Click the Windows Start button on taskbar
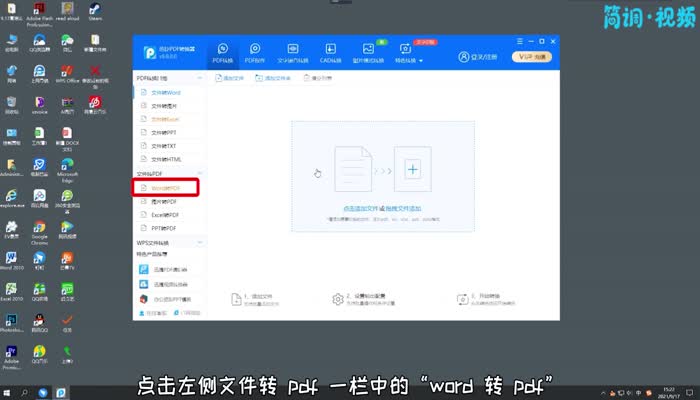 pyautogui.click(x=10, y=391)
